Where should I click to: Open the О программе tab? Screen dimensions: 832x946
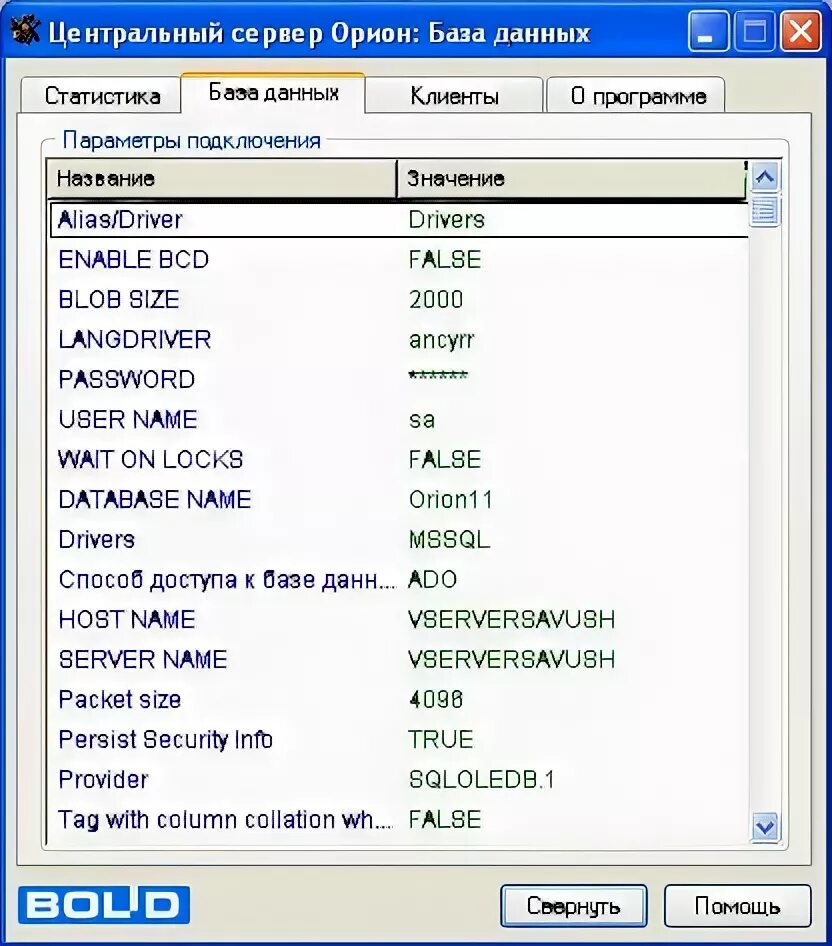[x=635, y=95]
